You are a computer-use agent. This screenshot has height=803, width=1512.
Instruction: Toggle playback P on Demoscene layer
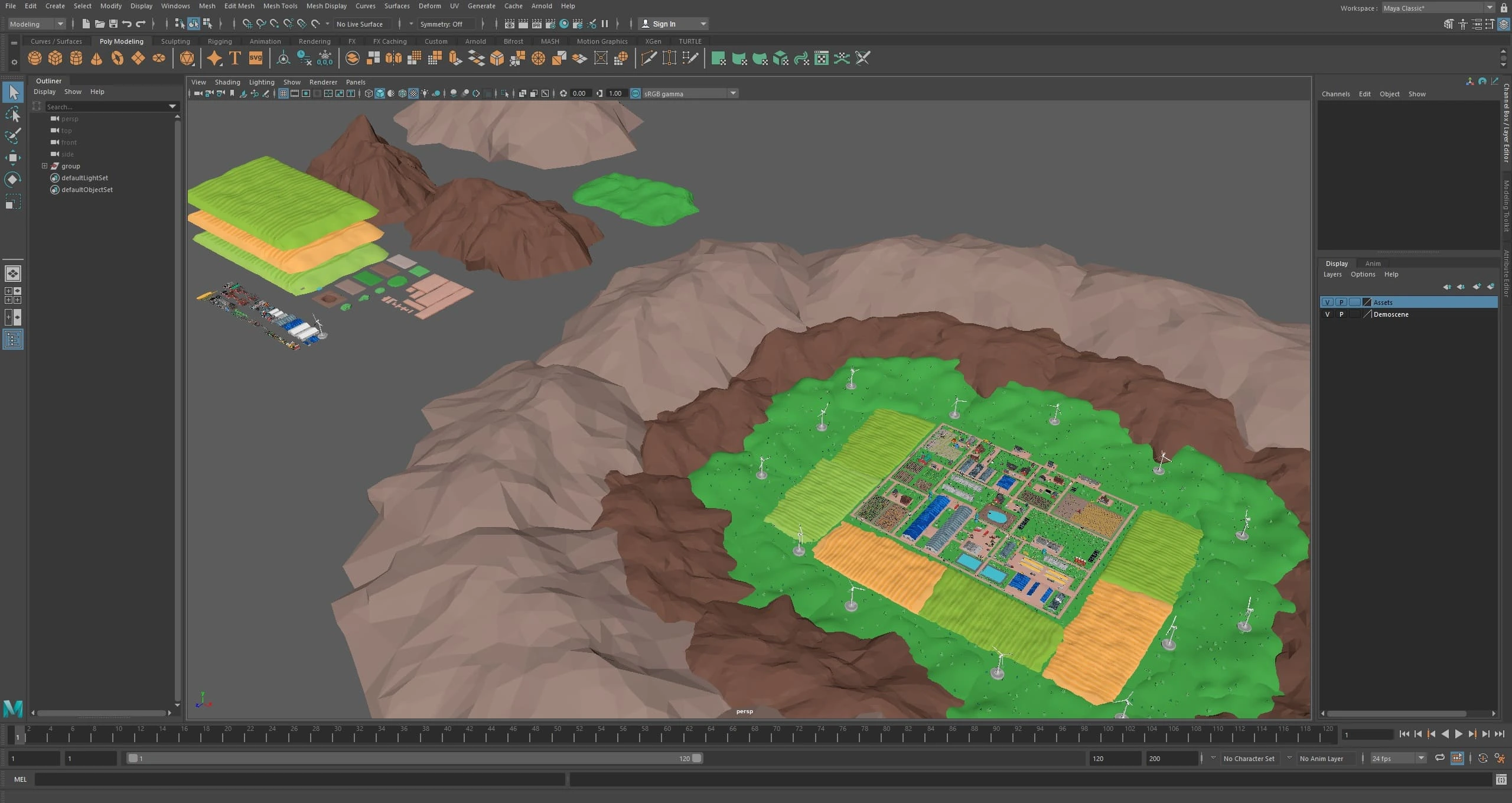[1341, 314]
